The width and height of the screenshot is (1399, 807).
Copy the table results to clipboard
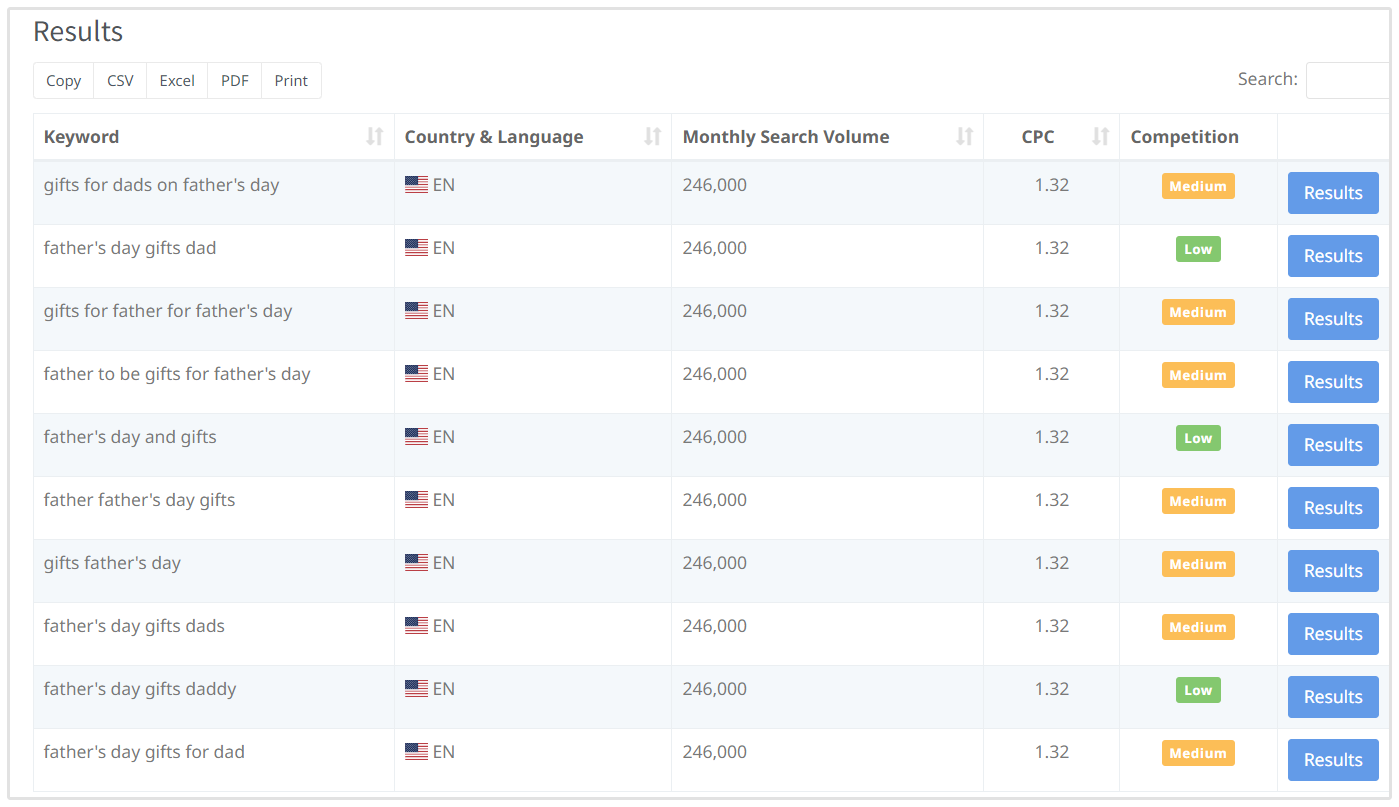63,81
